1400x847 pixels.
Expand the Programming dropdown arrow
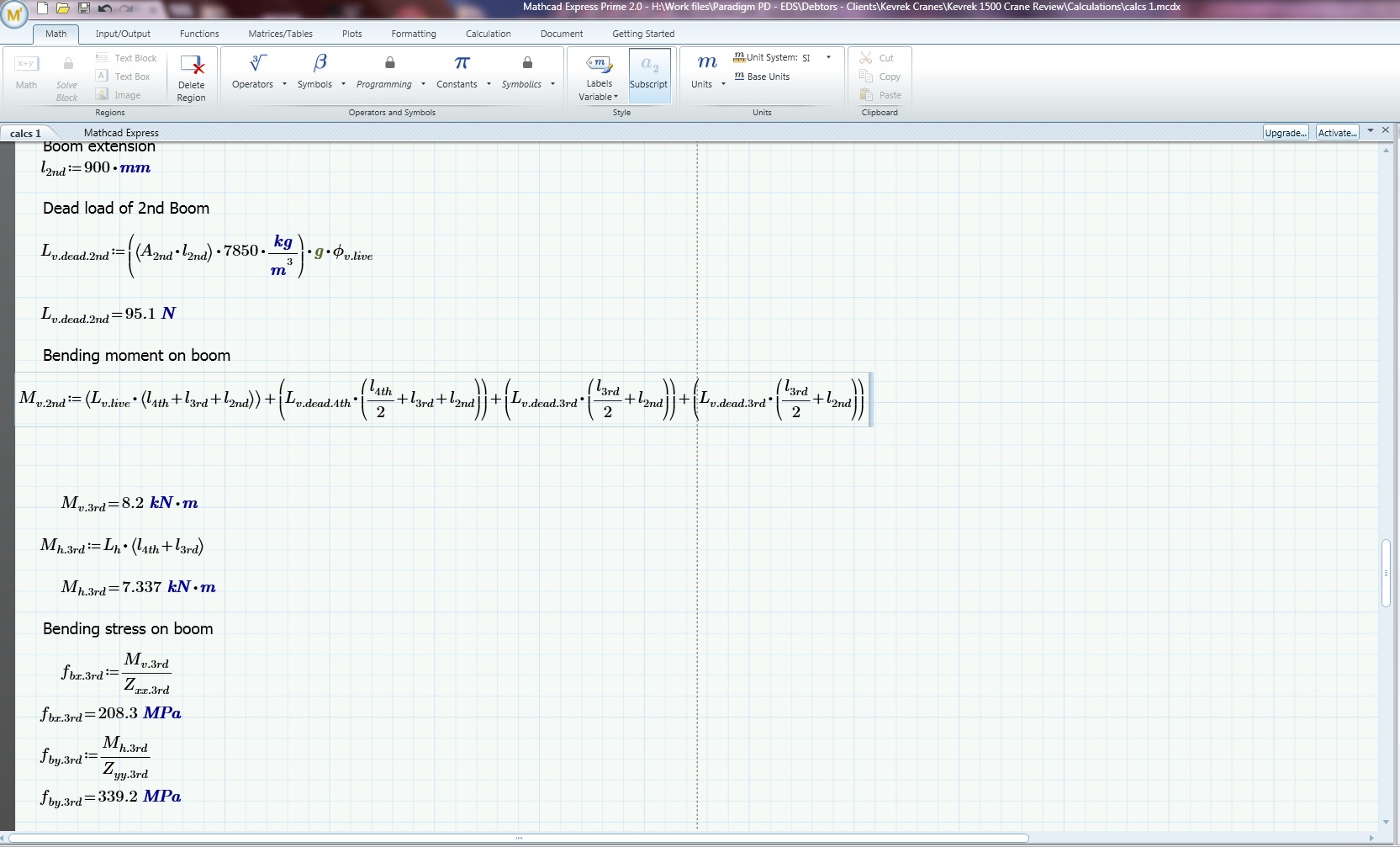423,84
